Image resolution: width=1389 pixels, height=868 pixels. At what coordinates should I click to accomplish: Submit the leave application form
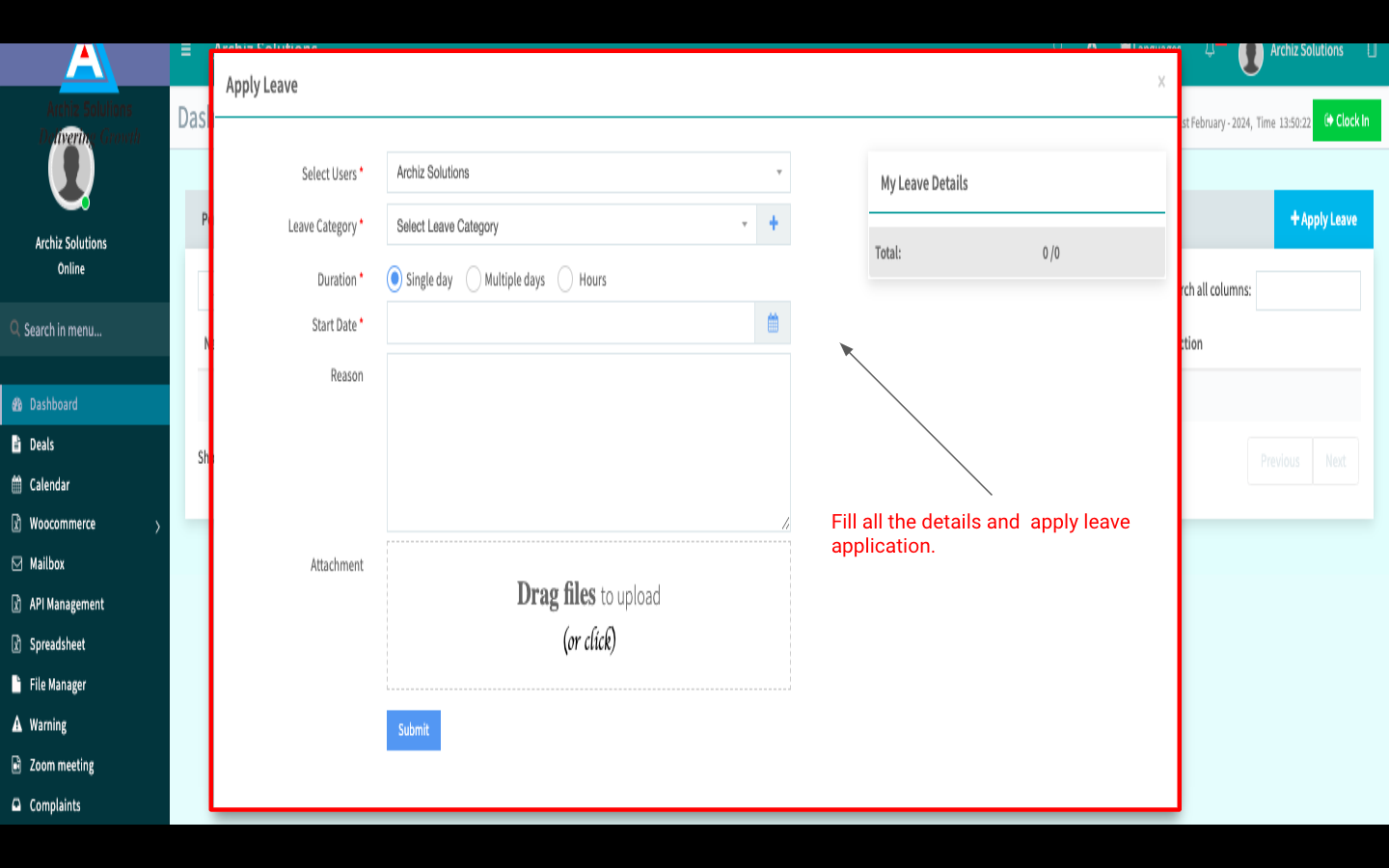point(414,730)
